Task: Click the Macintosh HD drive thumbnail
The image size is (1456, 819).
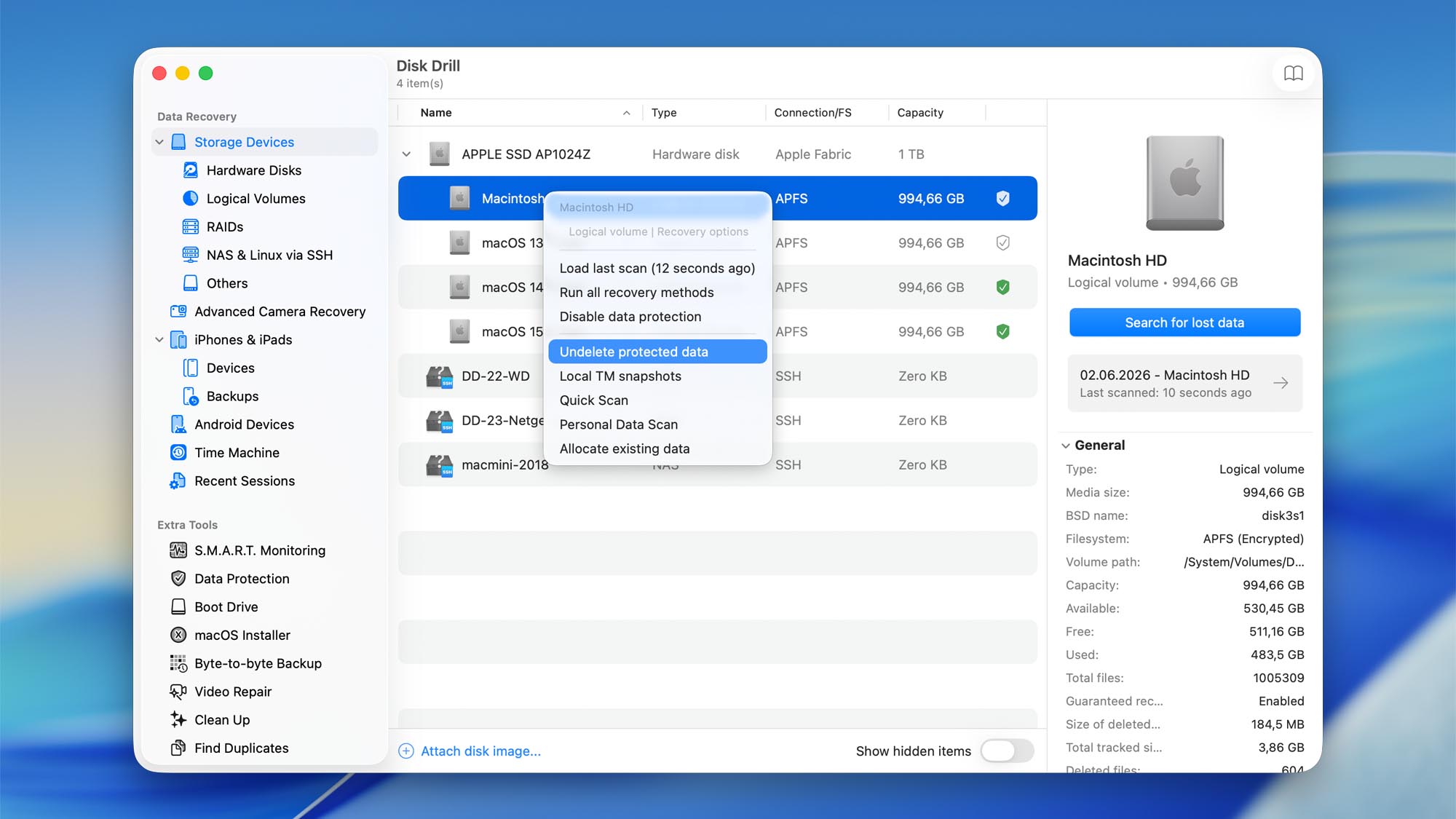Action: pos(1184,183)
